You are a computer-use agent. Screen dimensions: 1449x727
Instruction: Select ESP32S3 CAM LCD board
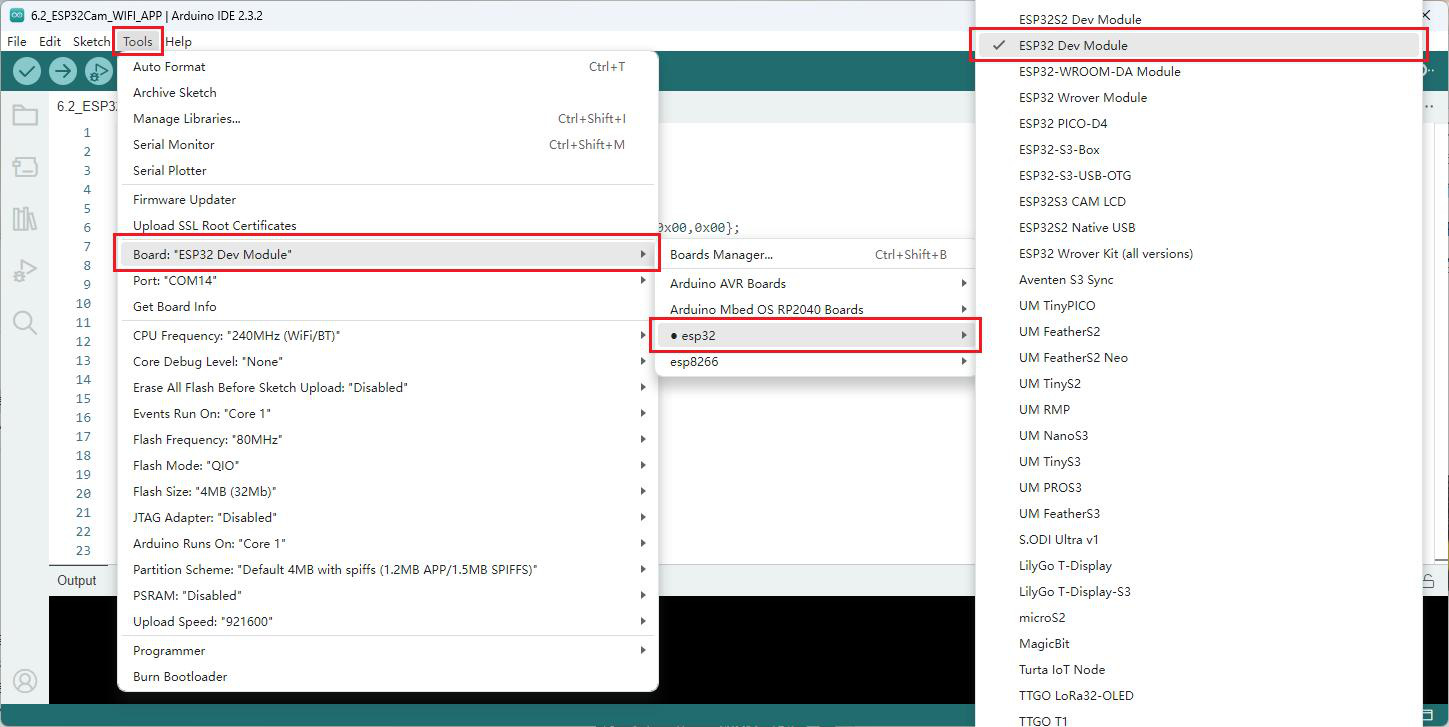click(x=1198, y=202)
